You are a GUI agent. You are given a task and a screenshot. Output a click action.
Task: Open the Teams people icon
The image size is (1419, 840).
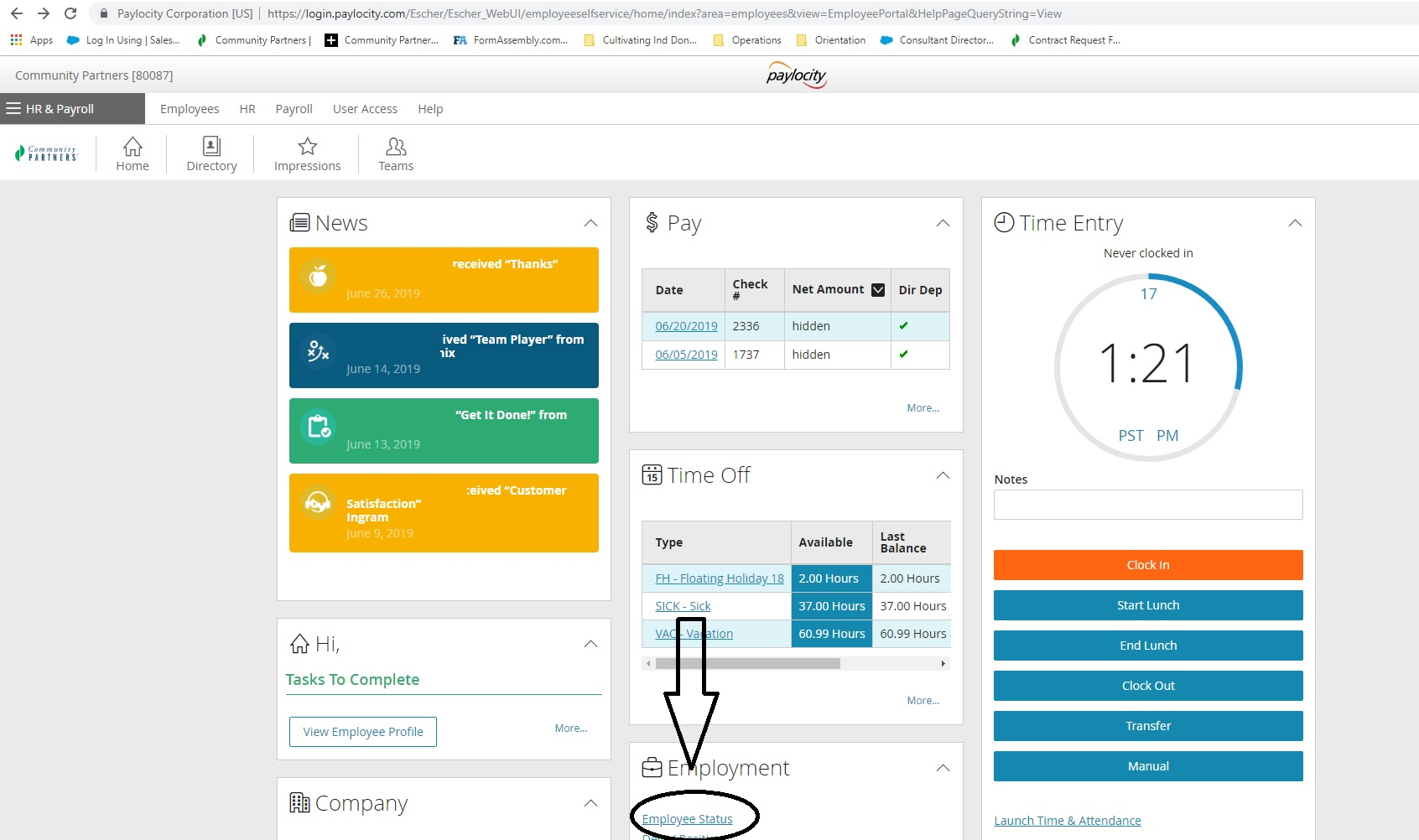click(396, 147)
